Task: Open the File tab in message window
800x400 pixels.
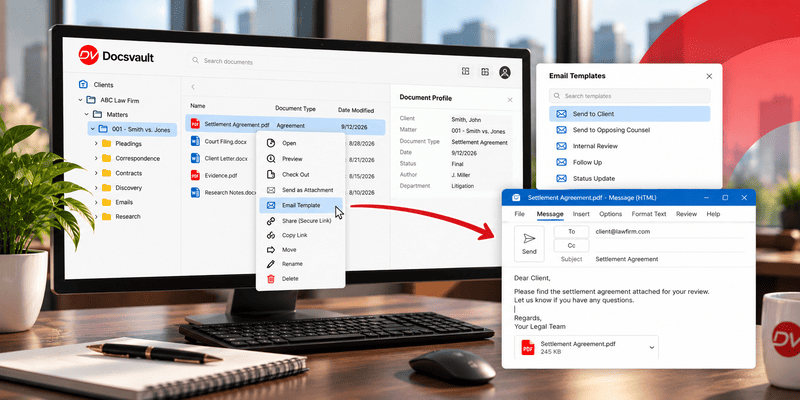Action: [x=519, y=214]
